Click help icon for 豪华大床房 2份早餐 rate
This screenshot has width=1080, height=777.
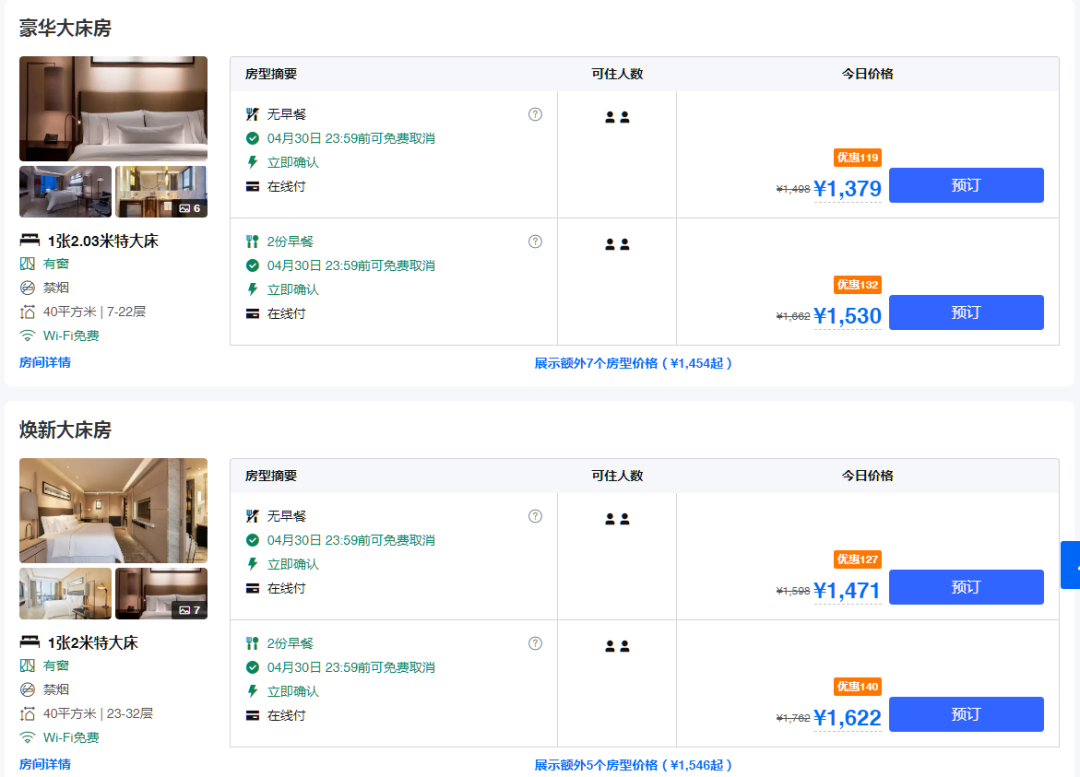coord(535,241)
